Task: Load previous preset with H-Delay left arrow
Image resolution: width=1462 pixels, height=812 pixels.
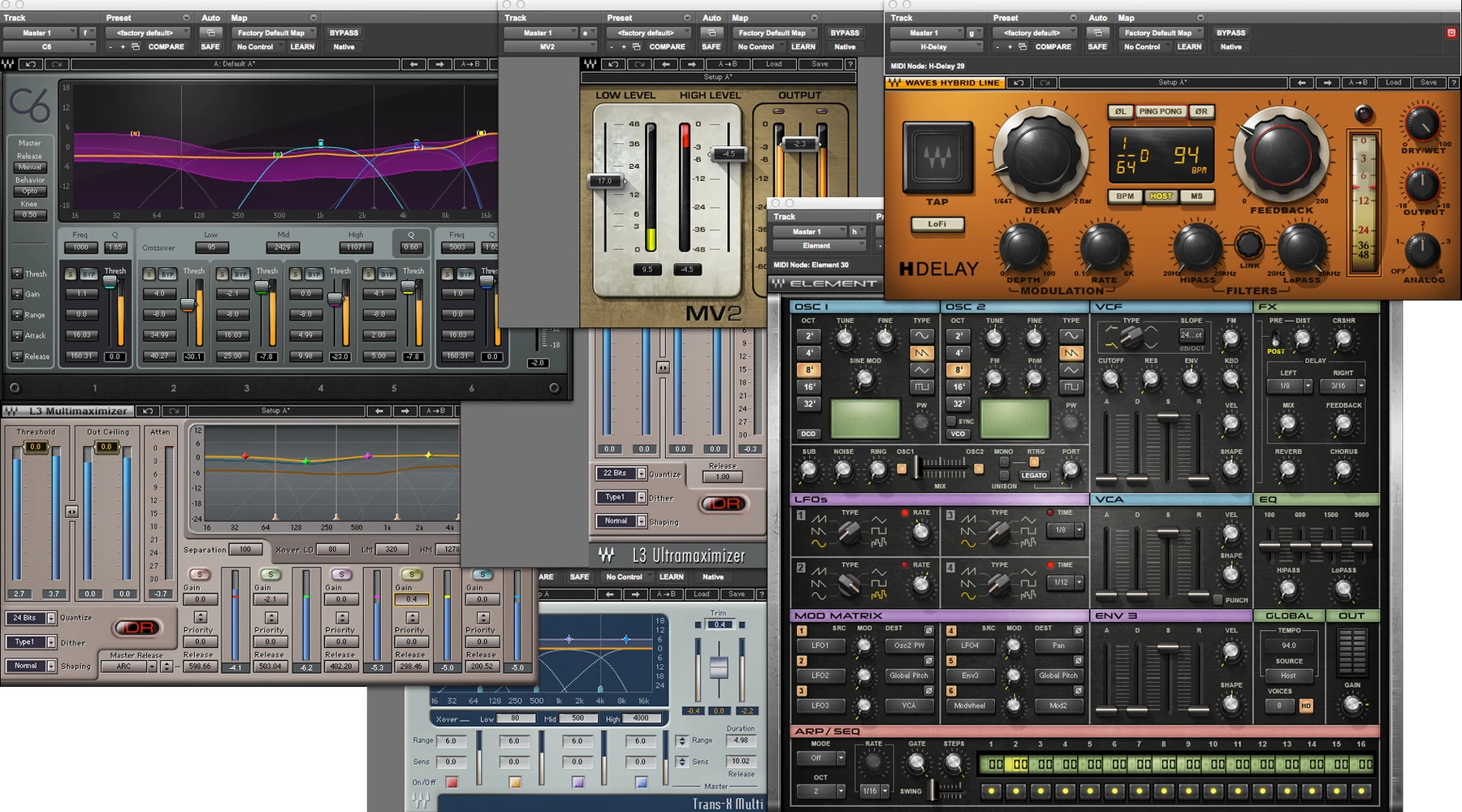Action: [x=1302, y=83]
